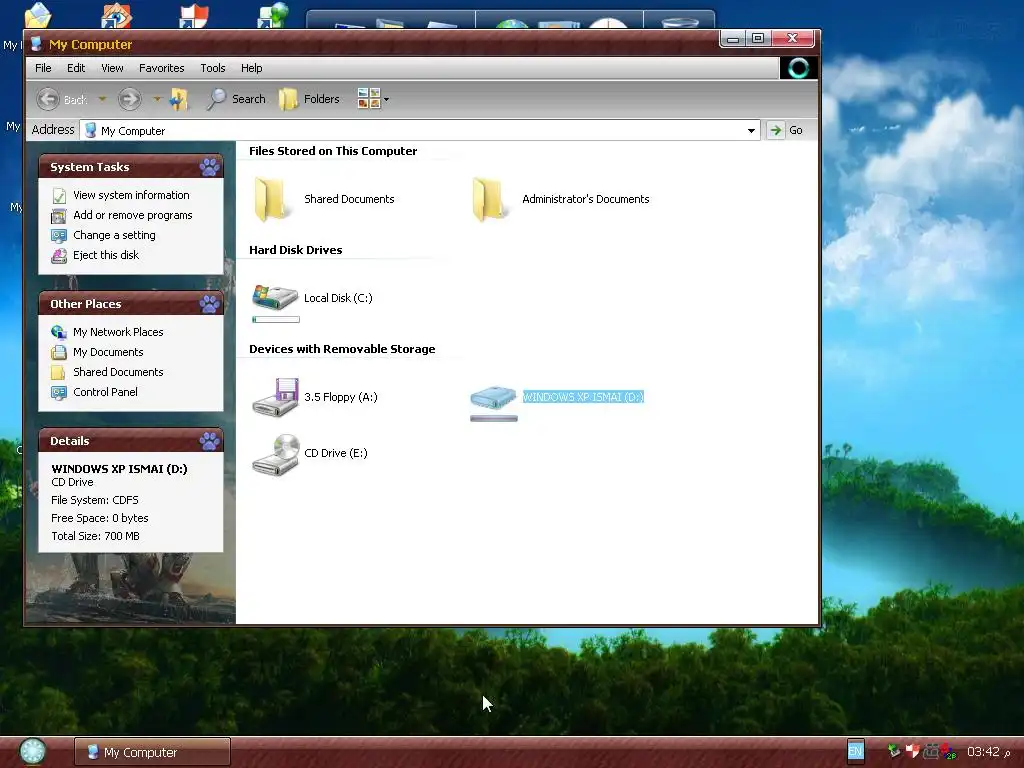Screen dimensions: 1024x768
Task: Click the Start button orb
Action: [x=32, y=752]
